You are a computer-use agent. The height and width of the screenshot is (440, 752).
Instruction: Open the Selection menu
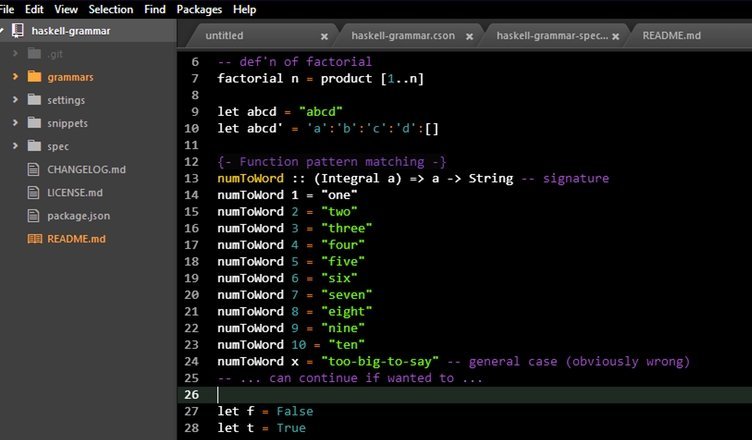click(x=110, y=9)
